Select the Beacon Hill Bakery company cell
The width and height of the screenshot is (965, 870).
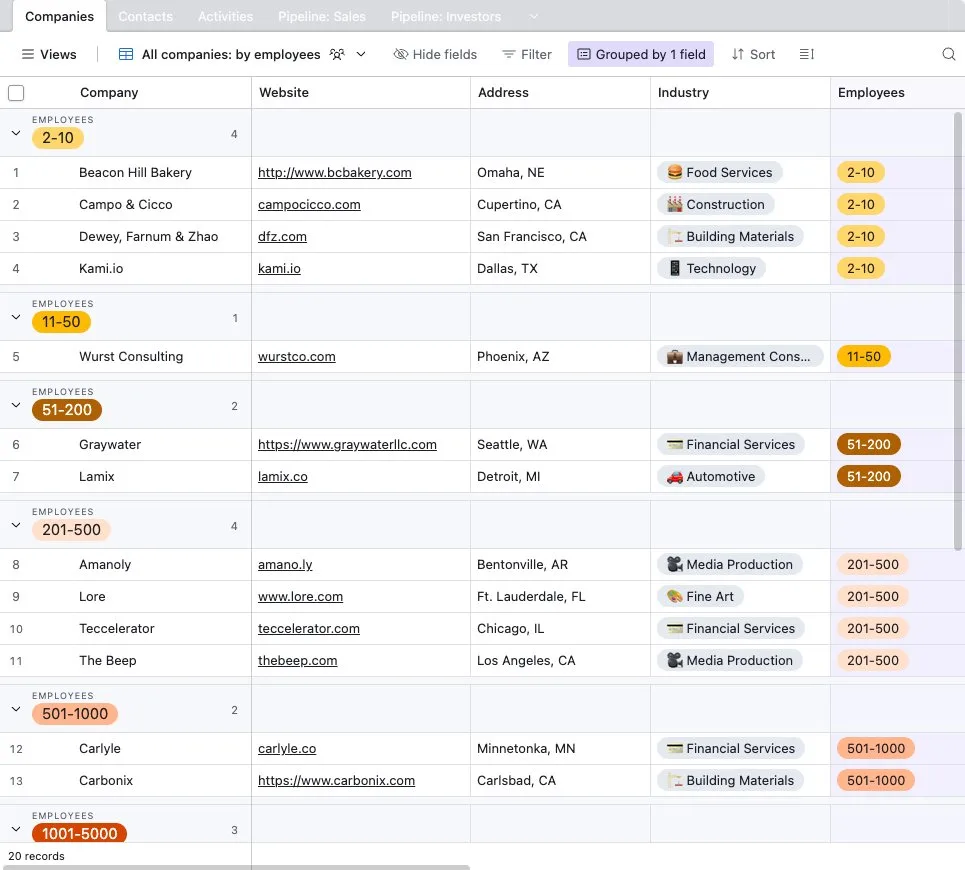(135, 172)
